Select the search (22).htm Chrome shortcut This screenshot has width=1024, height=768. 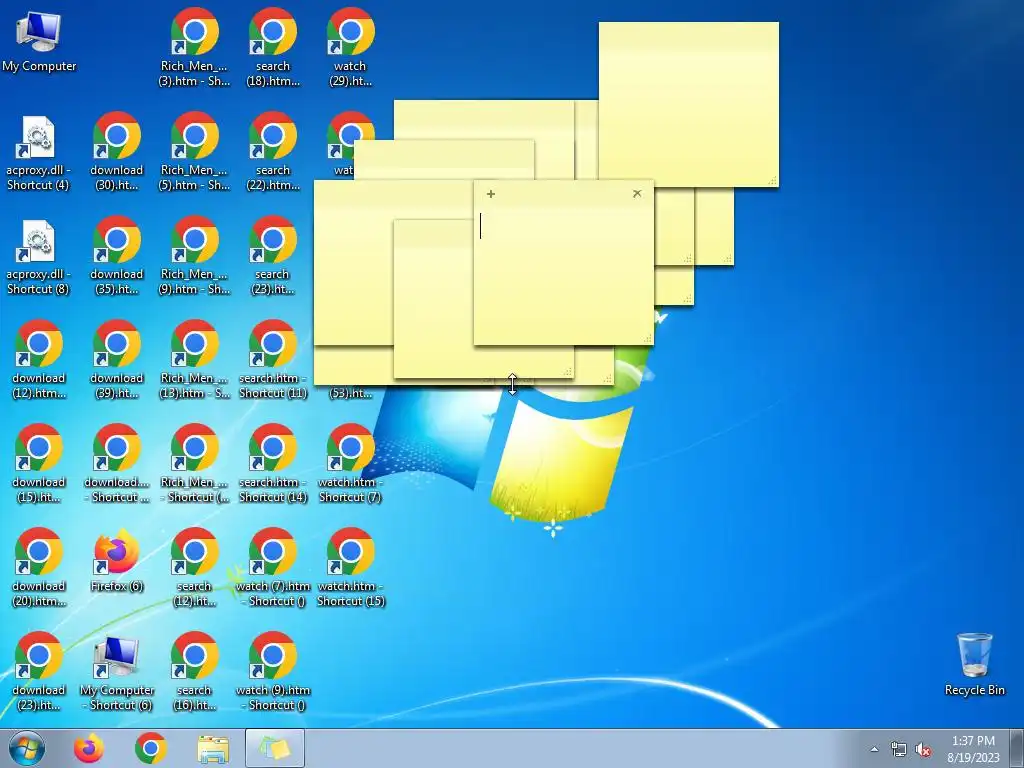273,152
